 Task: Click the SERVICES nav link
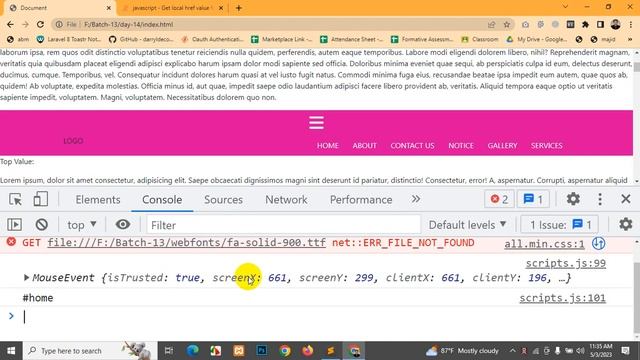click(547, 146)
